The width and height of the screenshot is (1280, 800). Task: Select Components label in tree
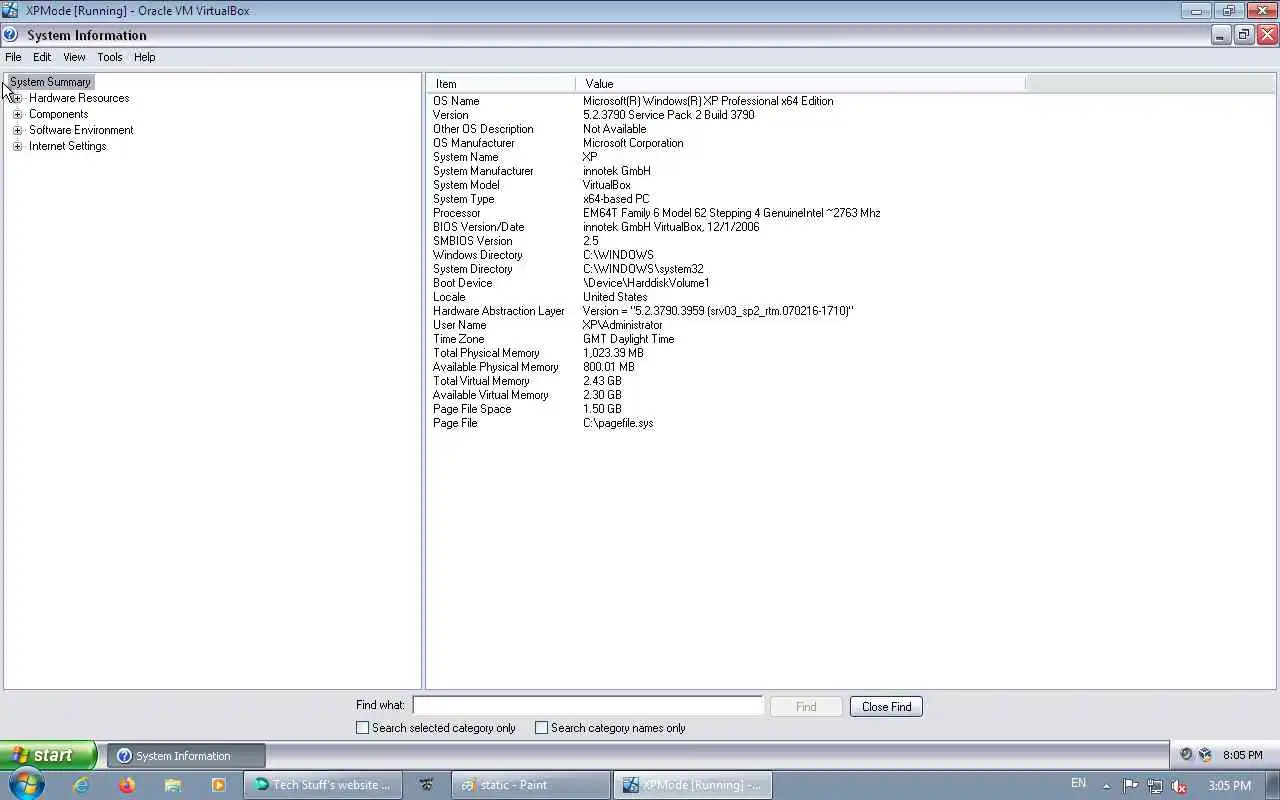pos(58,114)
